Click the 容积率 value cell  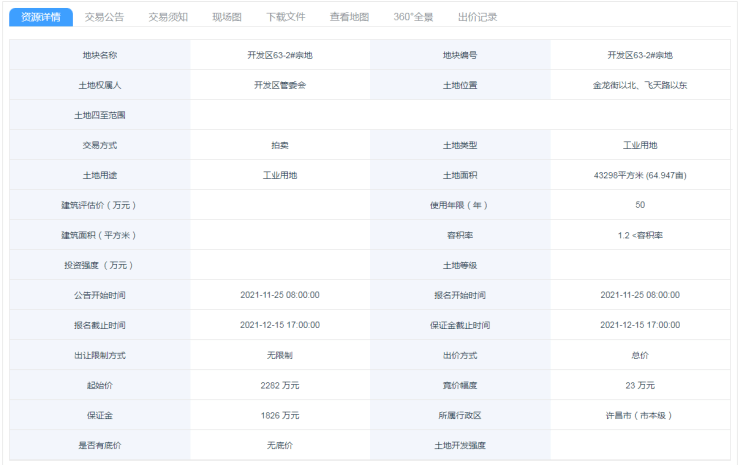639,235
